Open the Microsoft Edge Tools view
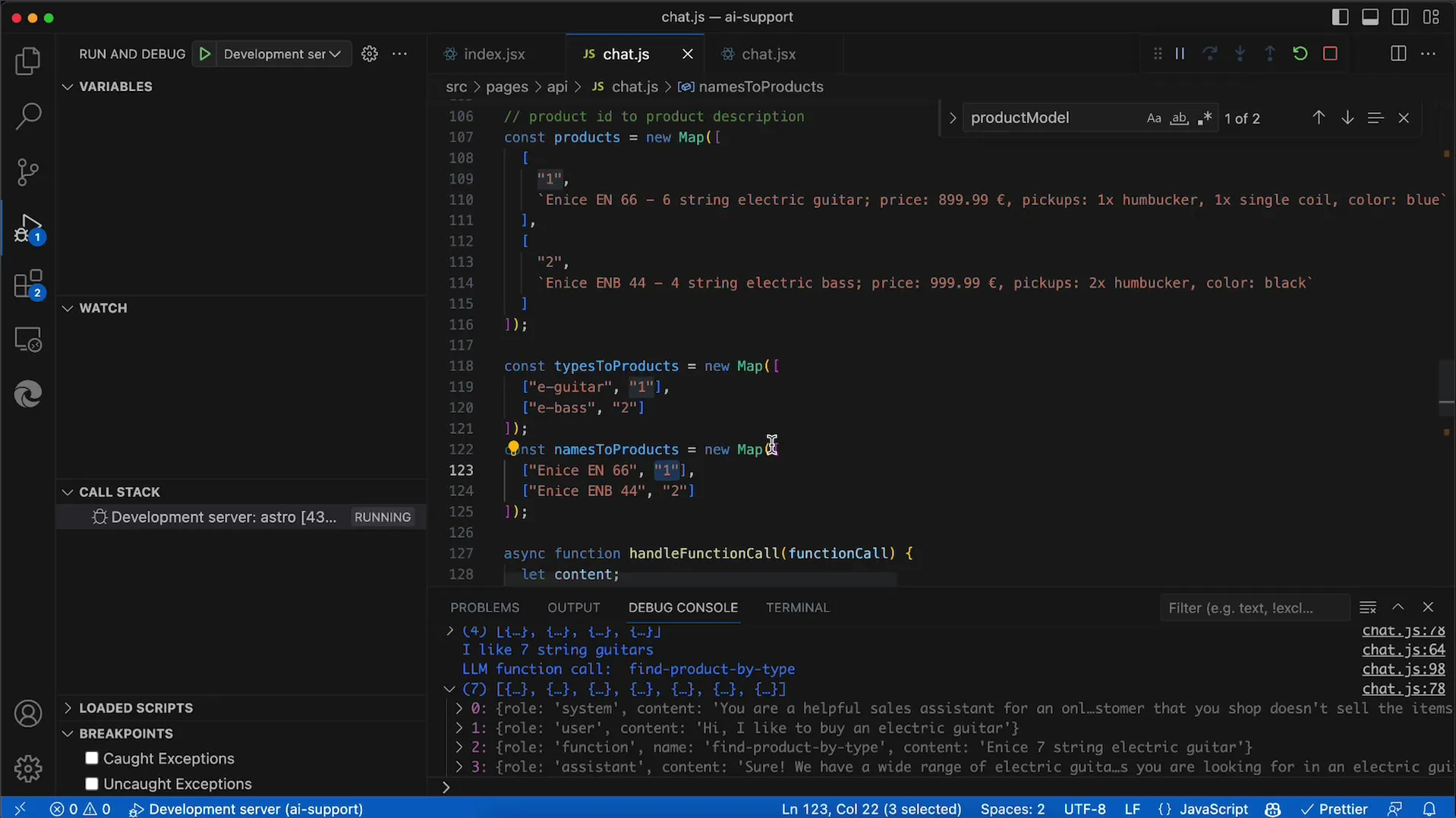 point(28,395)
